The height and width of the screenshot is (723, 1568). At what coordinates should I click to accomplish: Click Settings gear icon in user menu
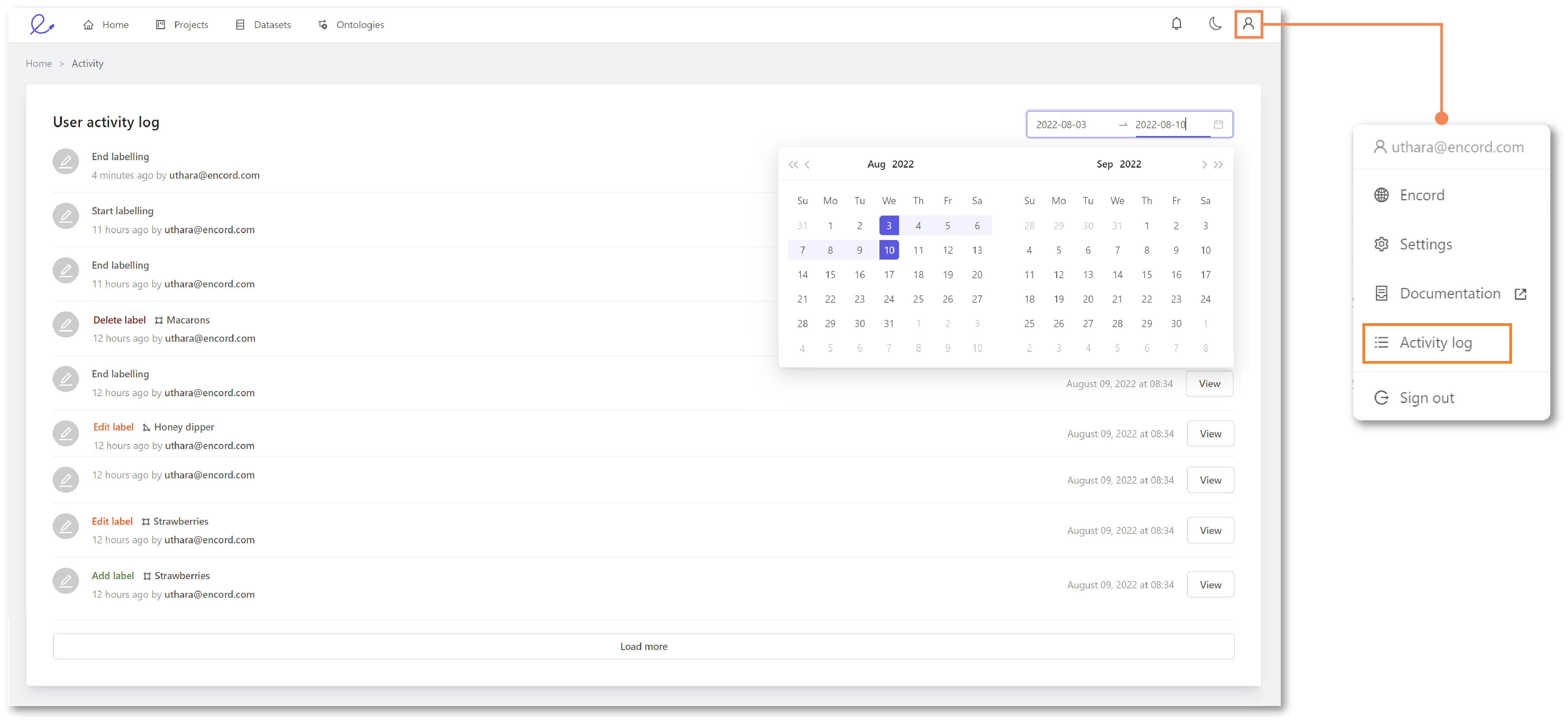1381,244
